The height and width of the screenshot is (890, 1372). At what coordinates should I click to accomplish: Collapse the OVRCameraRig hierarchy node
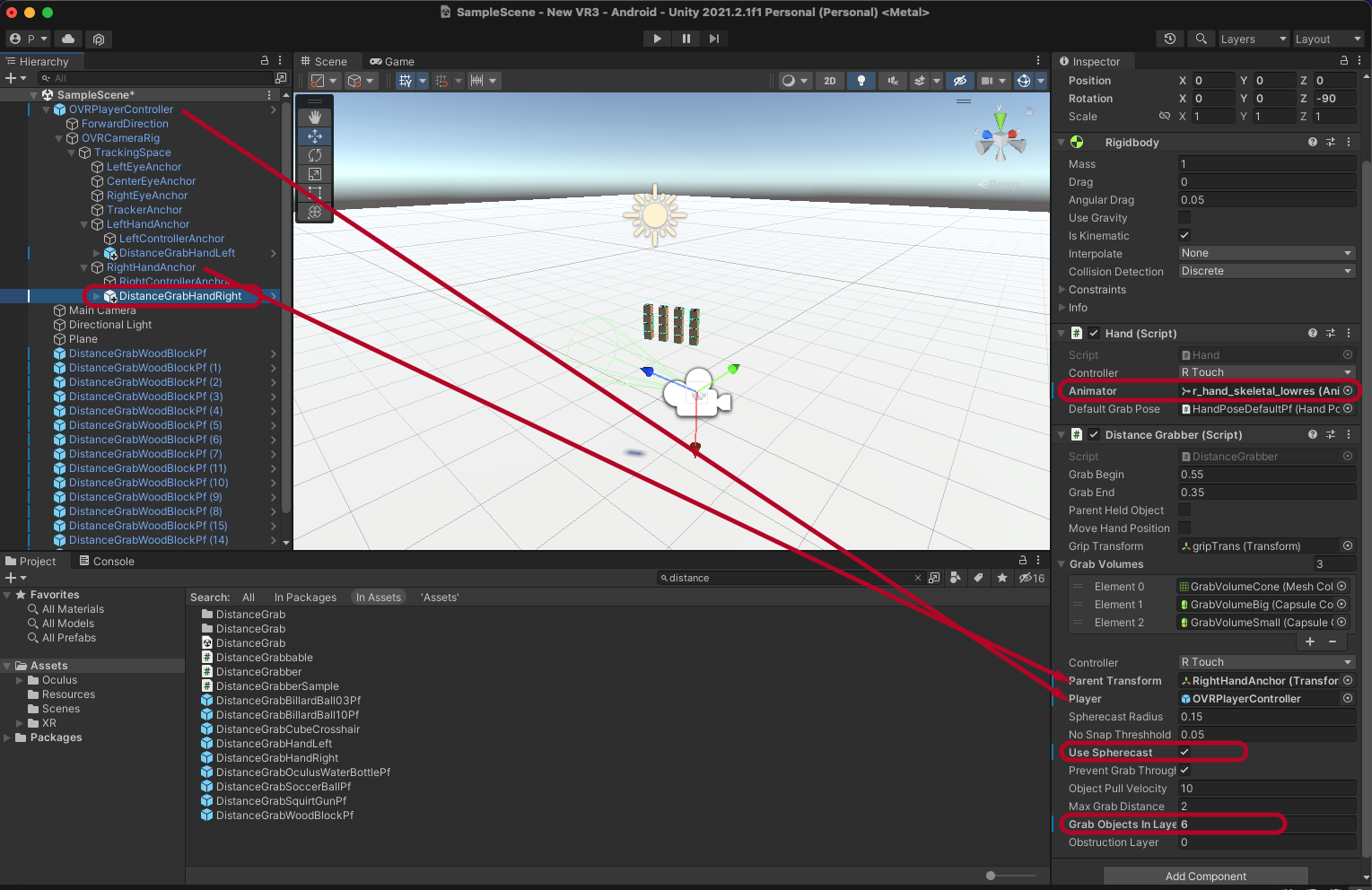click(59, 138)
